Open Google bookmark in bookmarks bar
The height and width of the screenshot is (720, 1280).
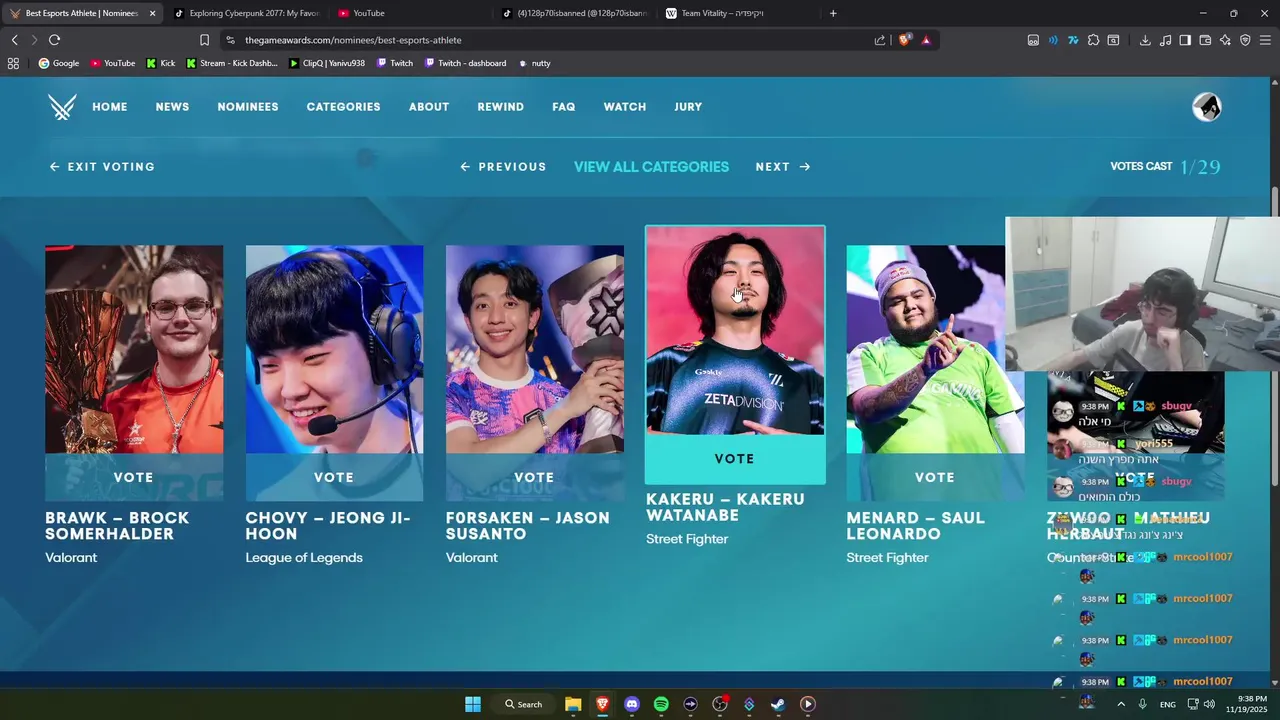pyautogui.click(x=58, y=63)
